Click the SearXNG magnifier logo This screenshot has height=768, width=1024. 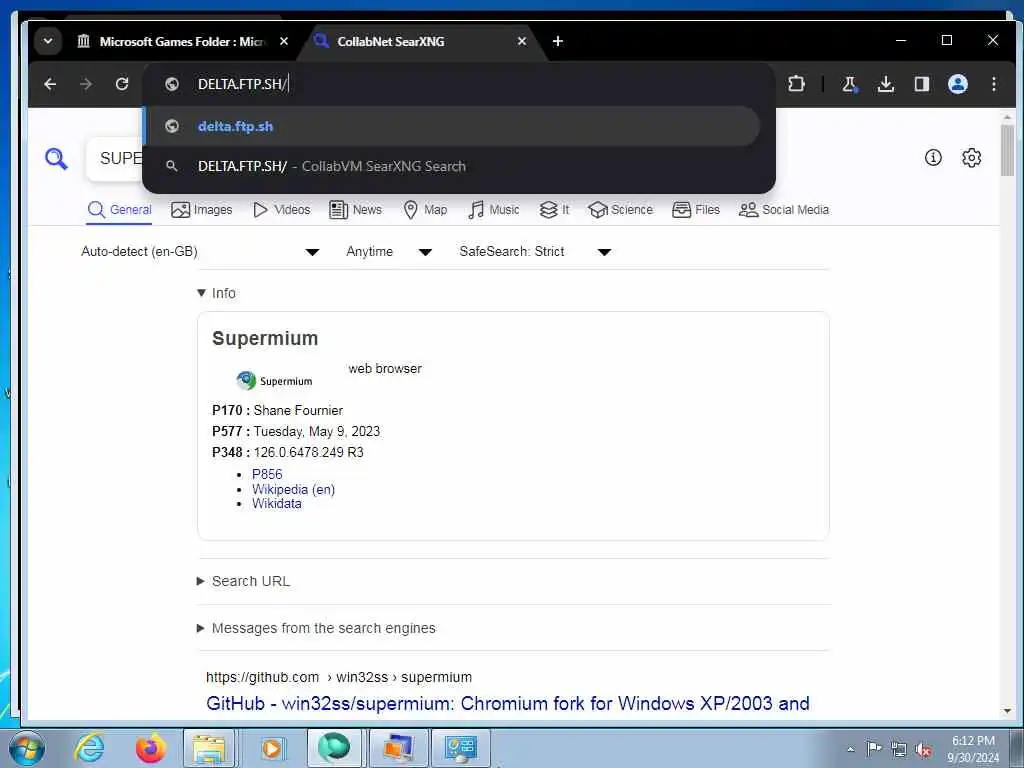coord(56,159)
